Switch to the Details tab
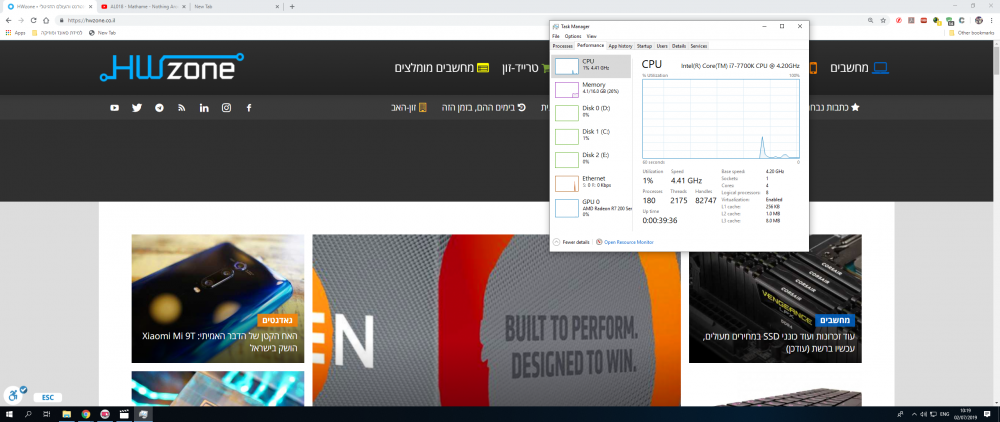This screenshot has height=422, width=1000. pyautogui.click(x=679, y=46)
